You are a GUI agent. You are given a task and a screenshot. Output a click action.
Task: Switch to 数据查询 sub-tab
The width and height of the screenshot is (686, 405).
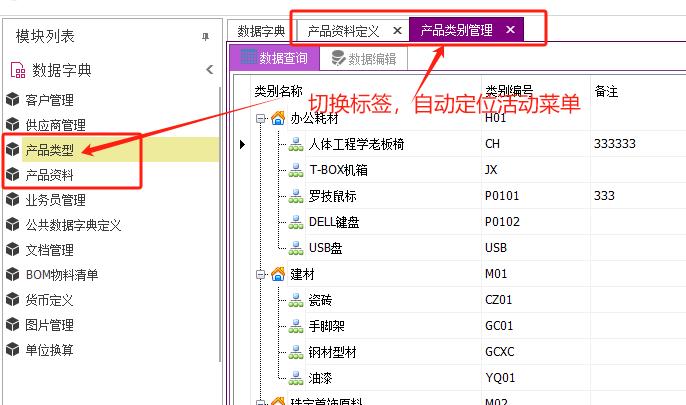(x=275, y=58)
